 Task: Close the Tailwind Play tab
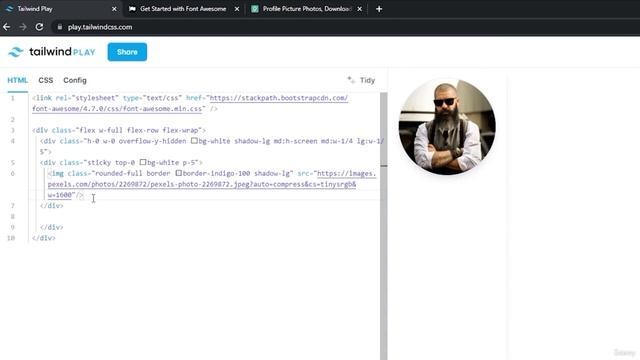pos(114,9)
